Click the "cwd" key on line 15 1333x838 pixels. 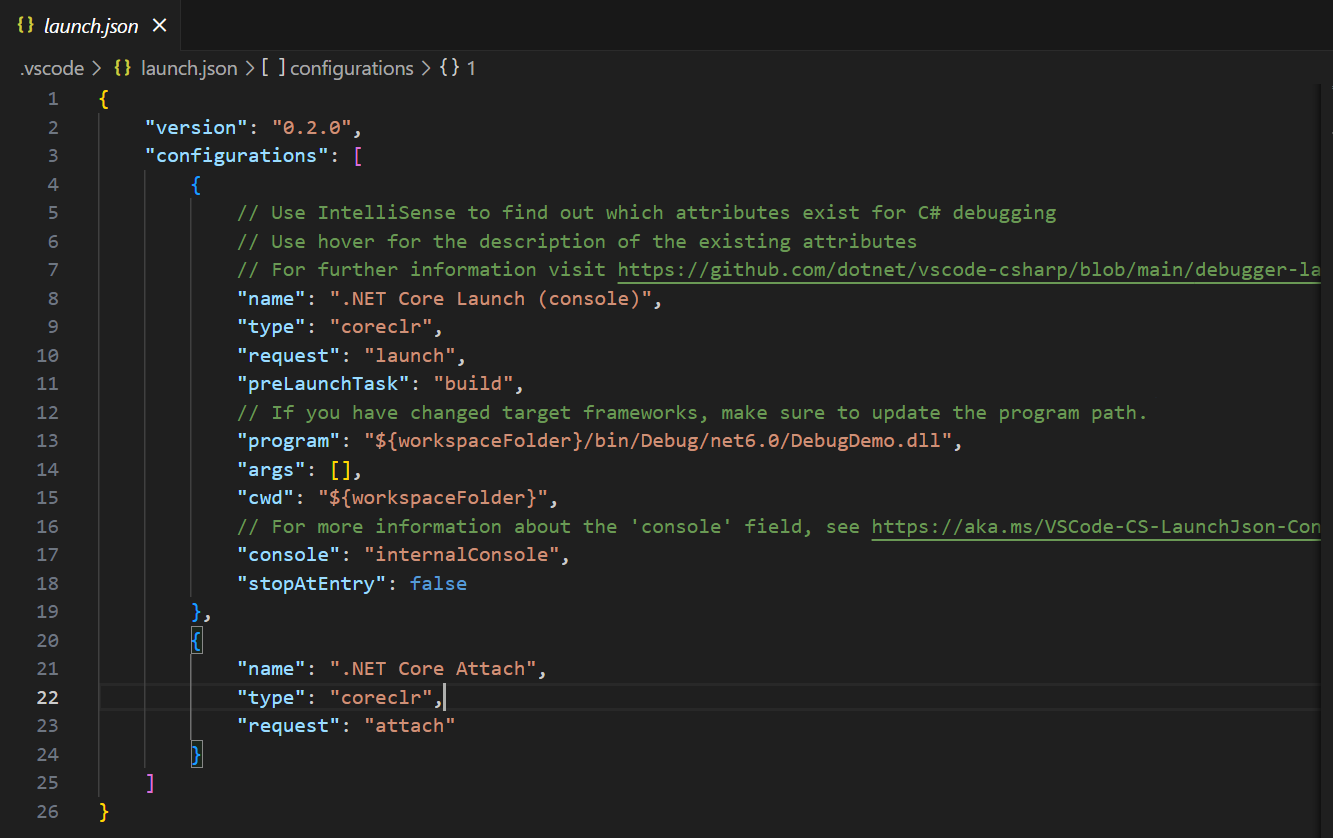click(x=266, y=498)
